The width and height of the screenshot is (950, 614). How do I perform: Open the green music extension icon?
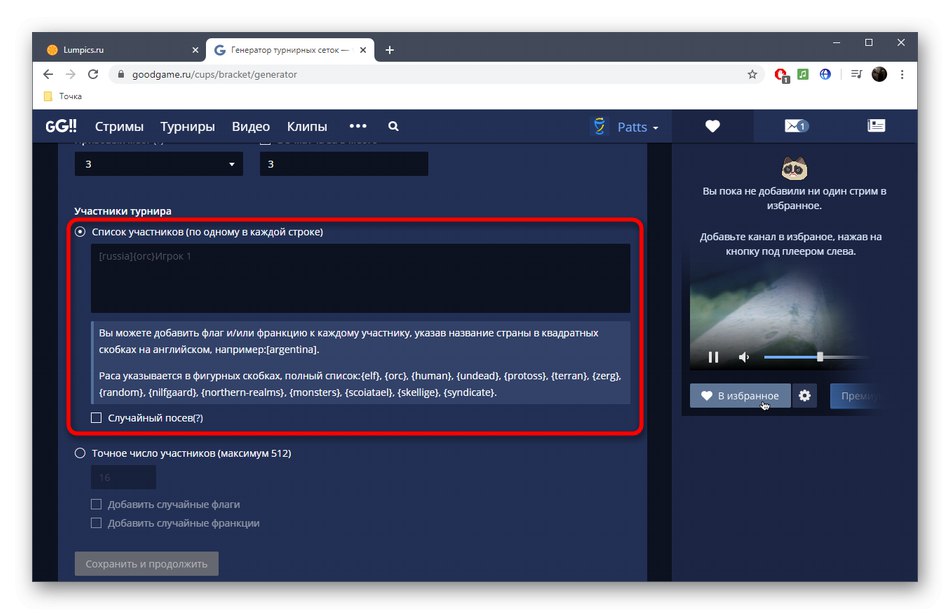click(803, 74)
